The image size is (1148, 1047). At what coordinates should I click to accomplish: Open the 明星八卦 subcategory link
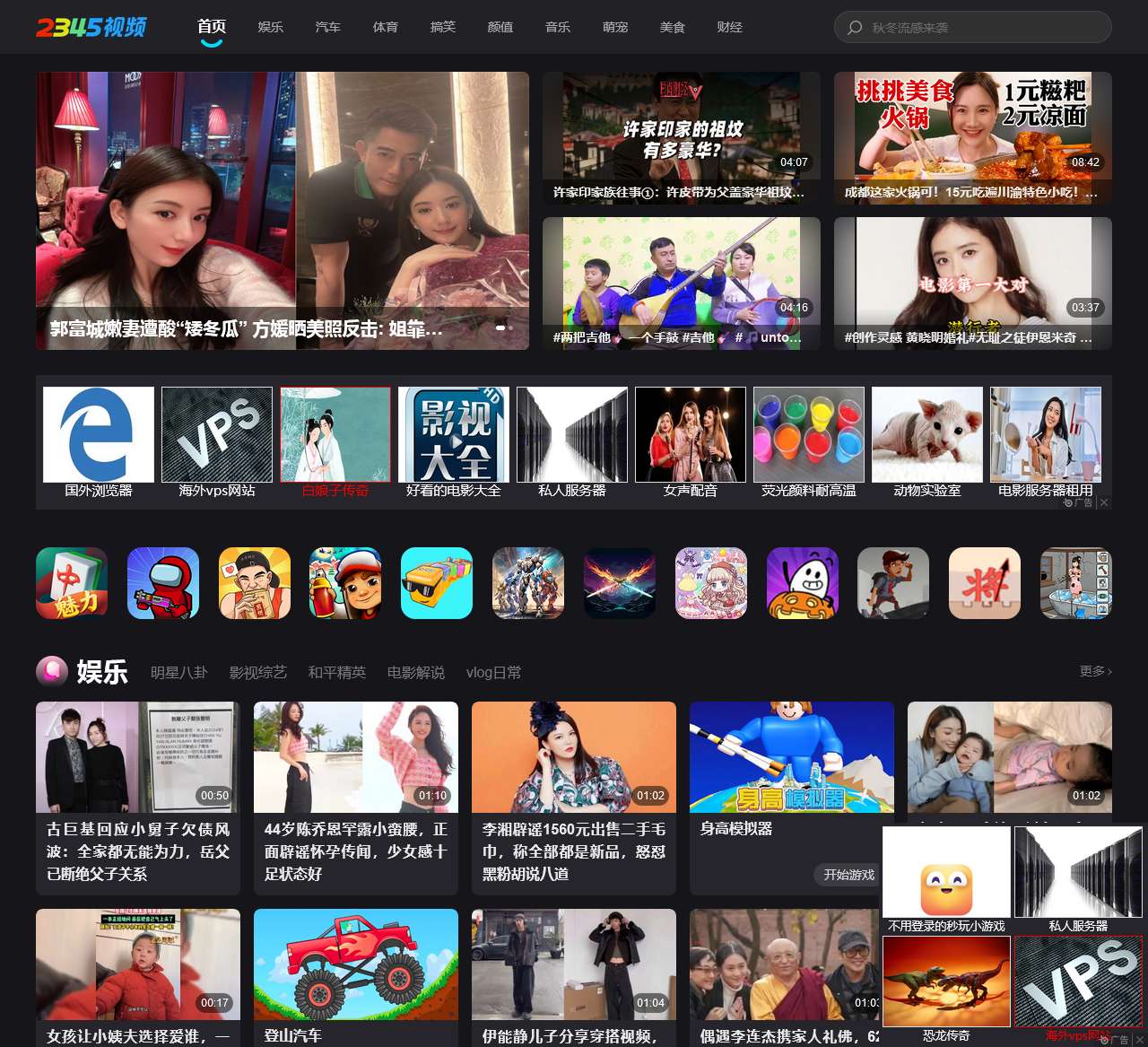[x=178, y=672]
